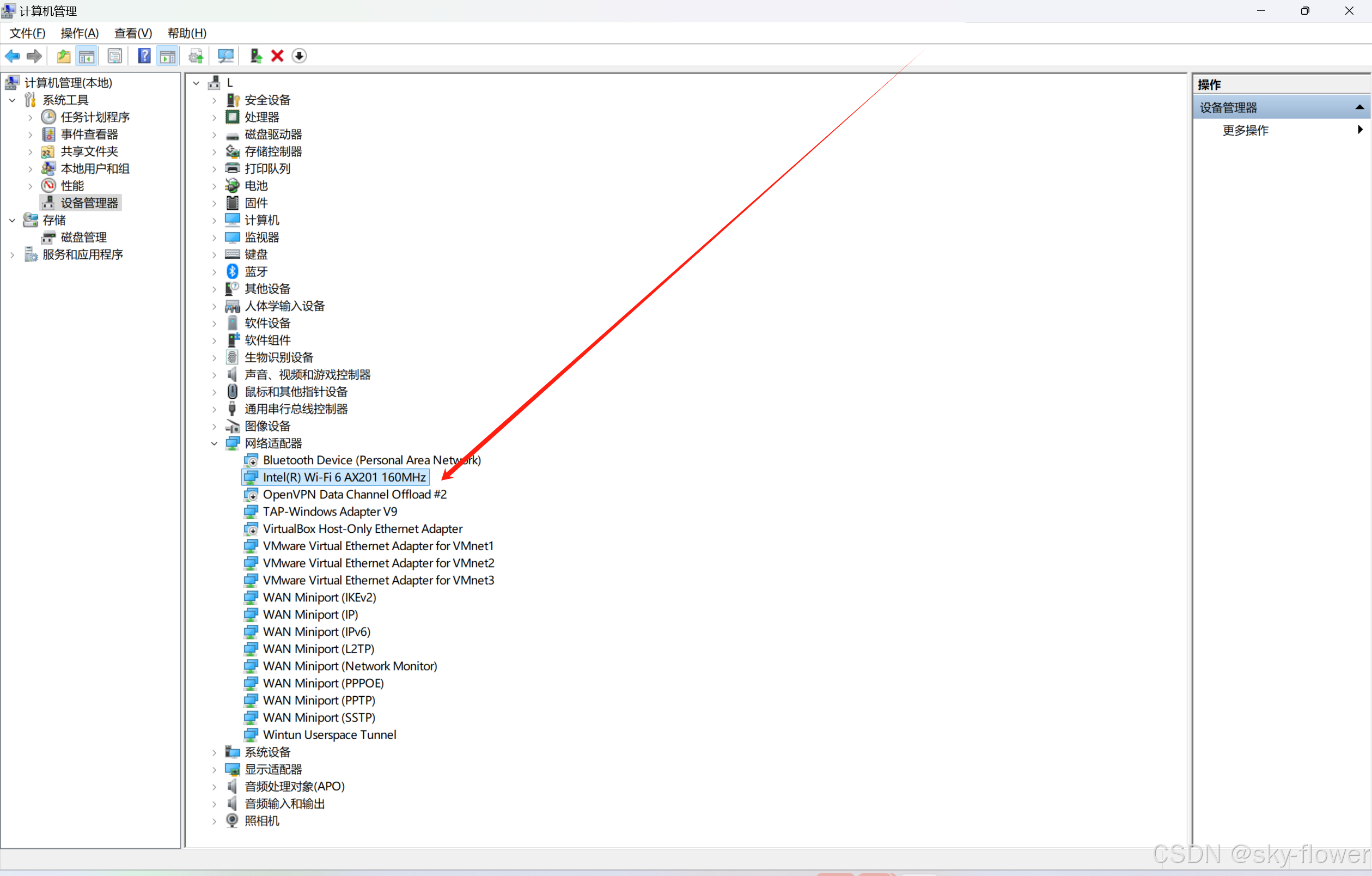Collapse the 网络适配器 tree node
The image size is (1372, 876).
pyautogui.click(x=214, y=443)
